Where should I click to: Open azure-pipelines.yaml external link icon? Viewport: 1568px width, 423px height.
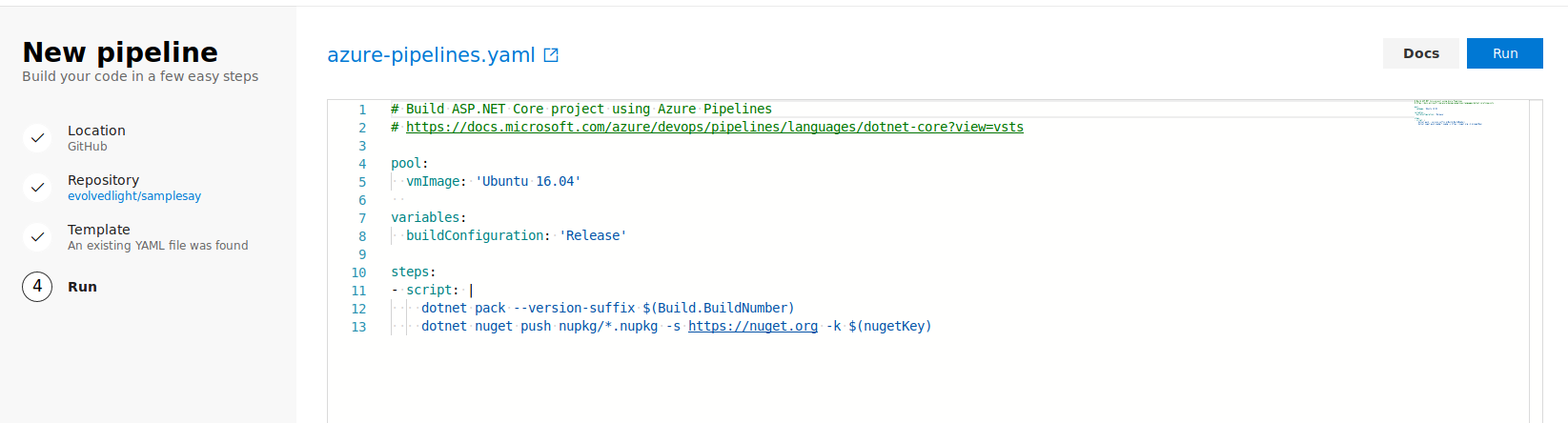point(551,55)
